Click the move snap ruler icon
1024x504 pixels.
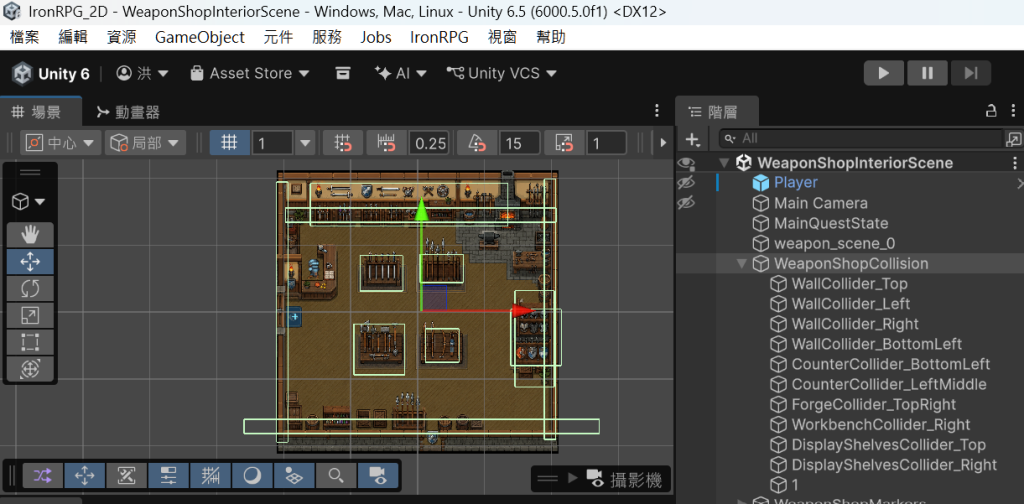[387, 143]
